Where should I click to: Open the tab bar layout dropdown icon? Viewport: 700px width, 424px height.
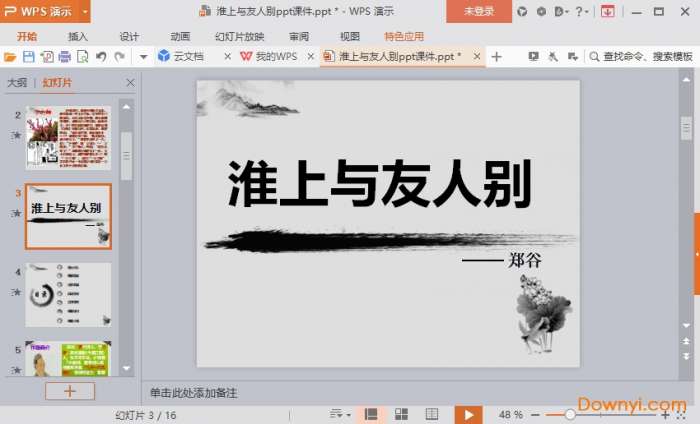pos(573,56)
